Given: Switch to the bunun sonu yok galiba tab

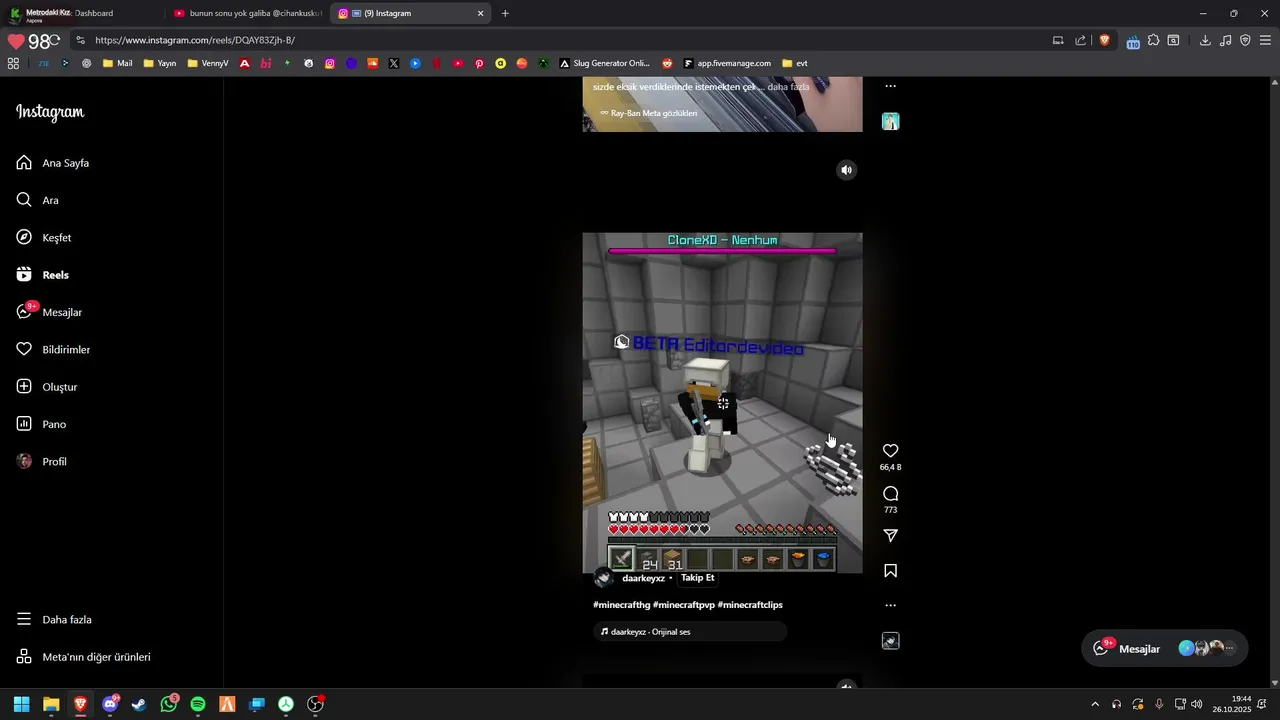Looking at the screenshot, I should click(247, 13).
